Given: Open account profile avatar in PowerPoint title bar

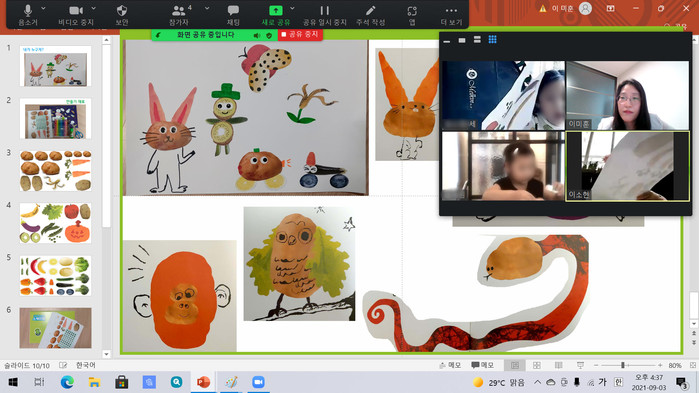Looking at the screenshot, I should (585, 8).
